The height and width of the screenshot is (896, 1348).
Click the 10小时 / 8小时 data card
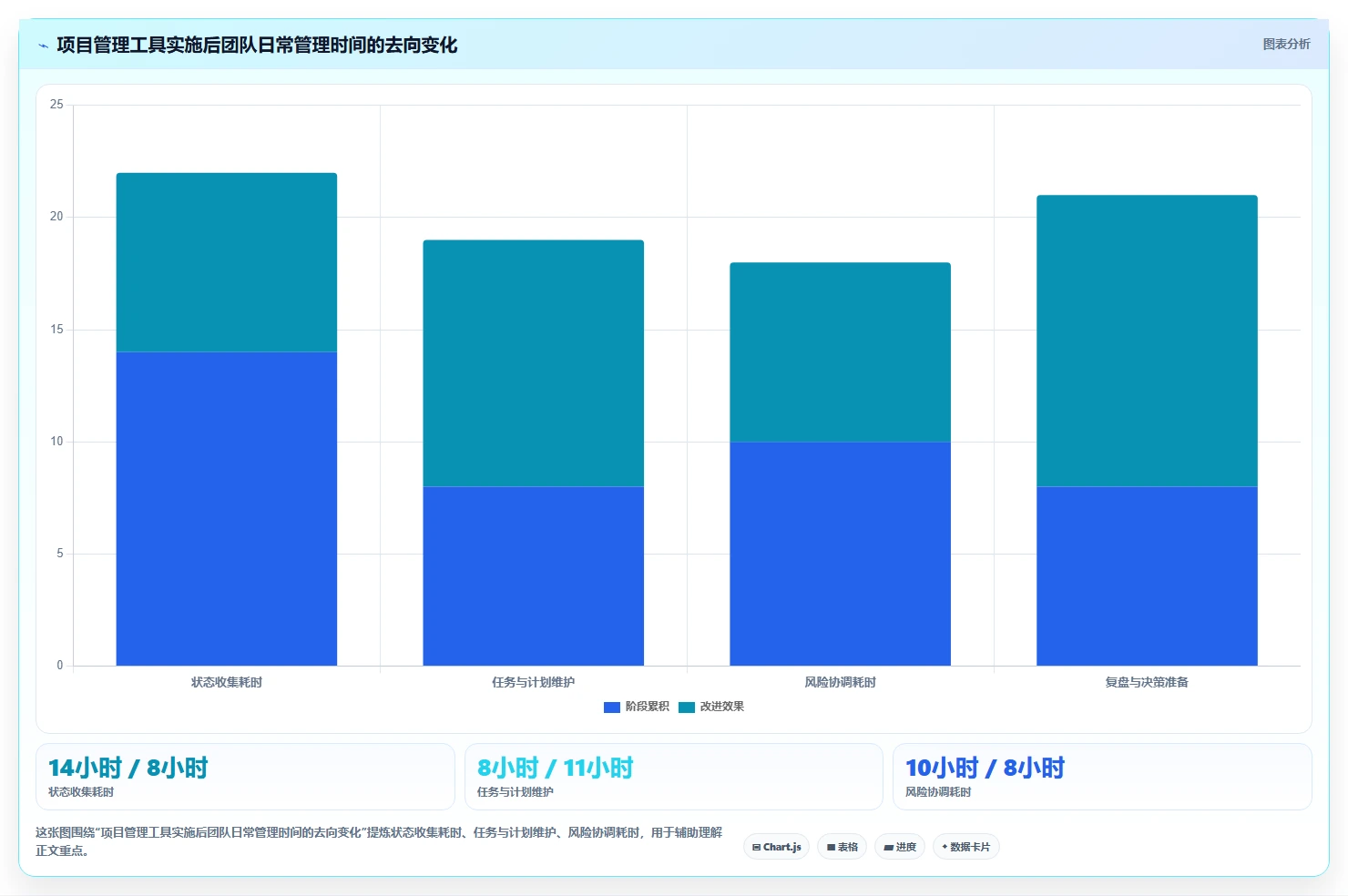1102,777
